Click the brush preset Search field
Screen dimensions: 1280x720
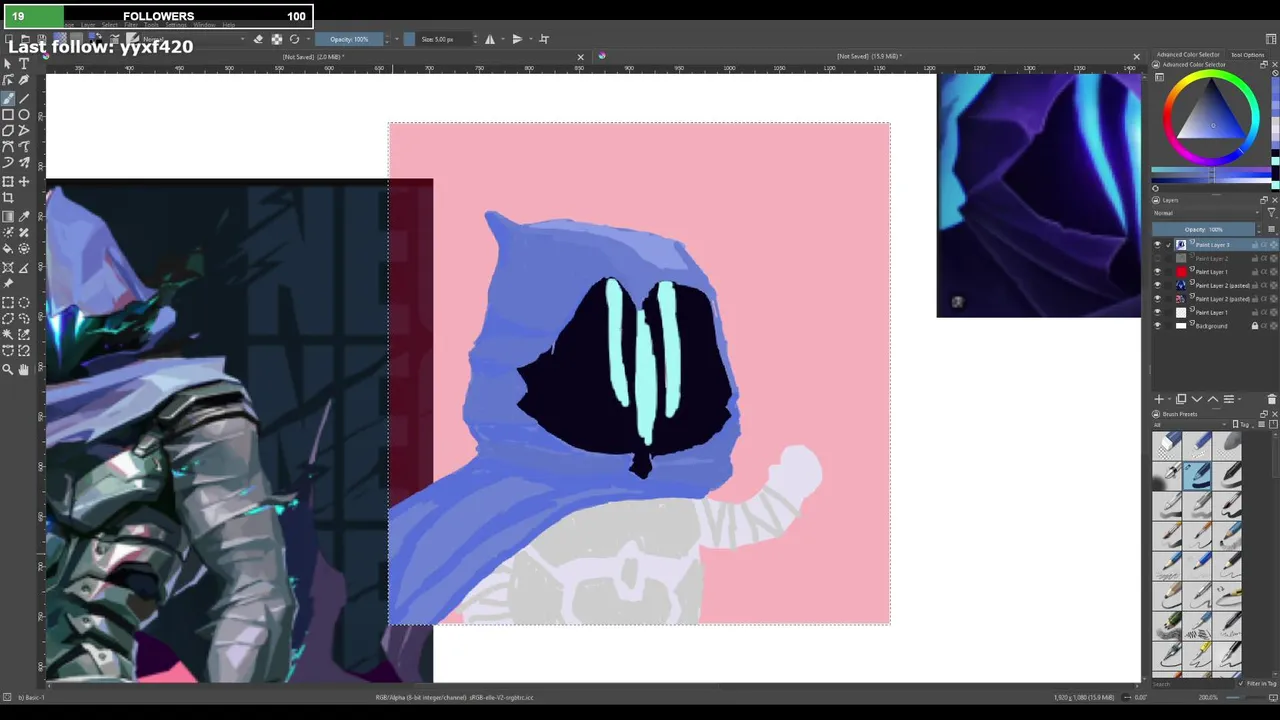1193,683
